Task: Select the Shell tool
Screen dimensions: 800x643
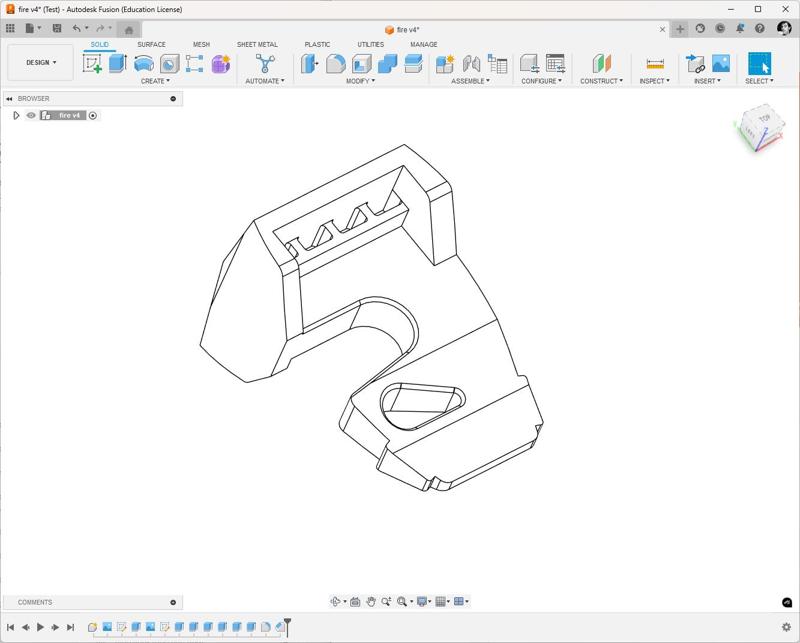Action: 362,64
